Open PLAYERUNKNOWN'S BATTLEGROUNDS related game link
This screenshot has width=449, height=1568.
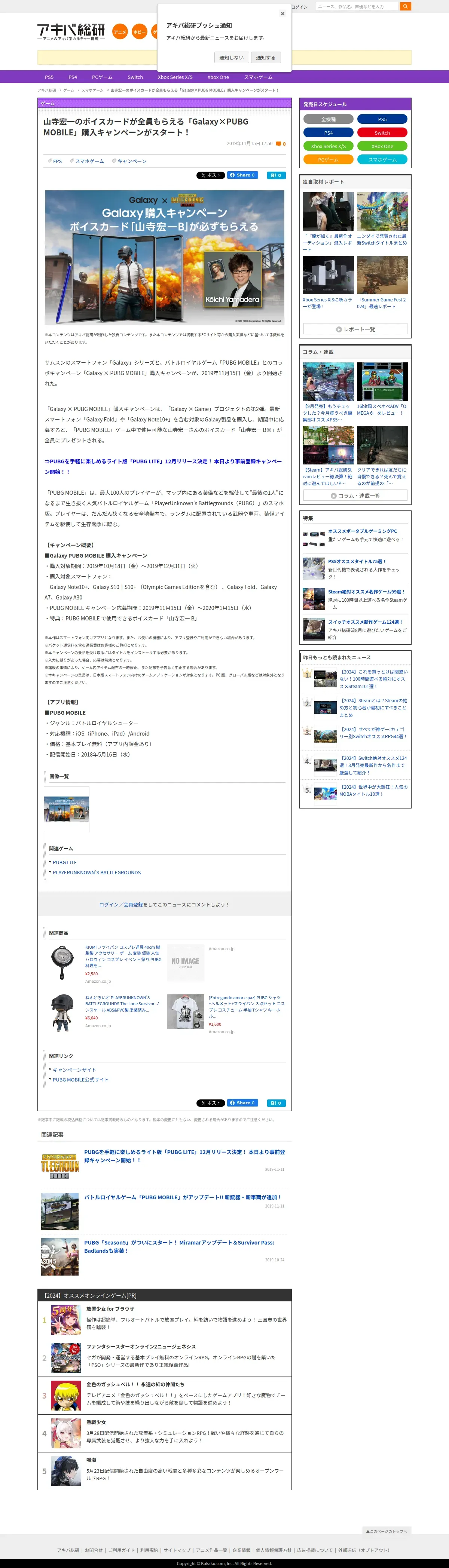pos(96,872)
